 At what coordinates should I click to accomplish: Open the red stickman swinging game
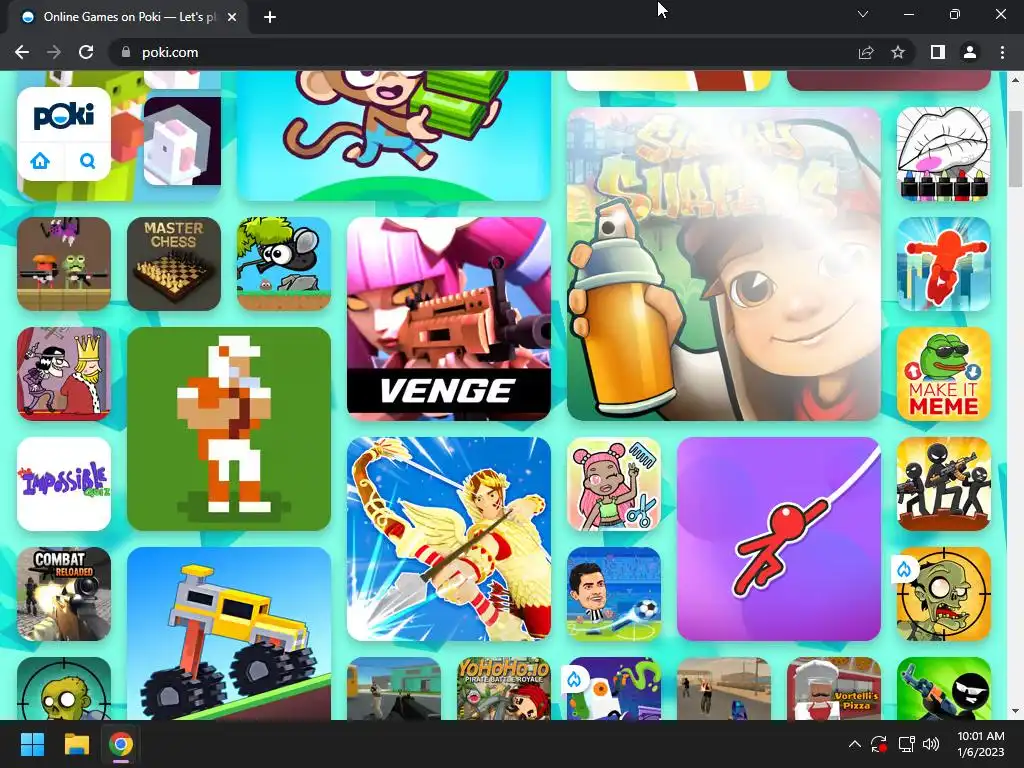coord(778,539)
